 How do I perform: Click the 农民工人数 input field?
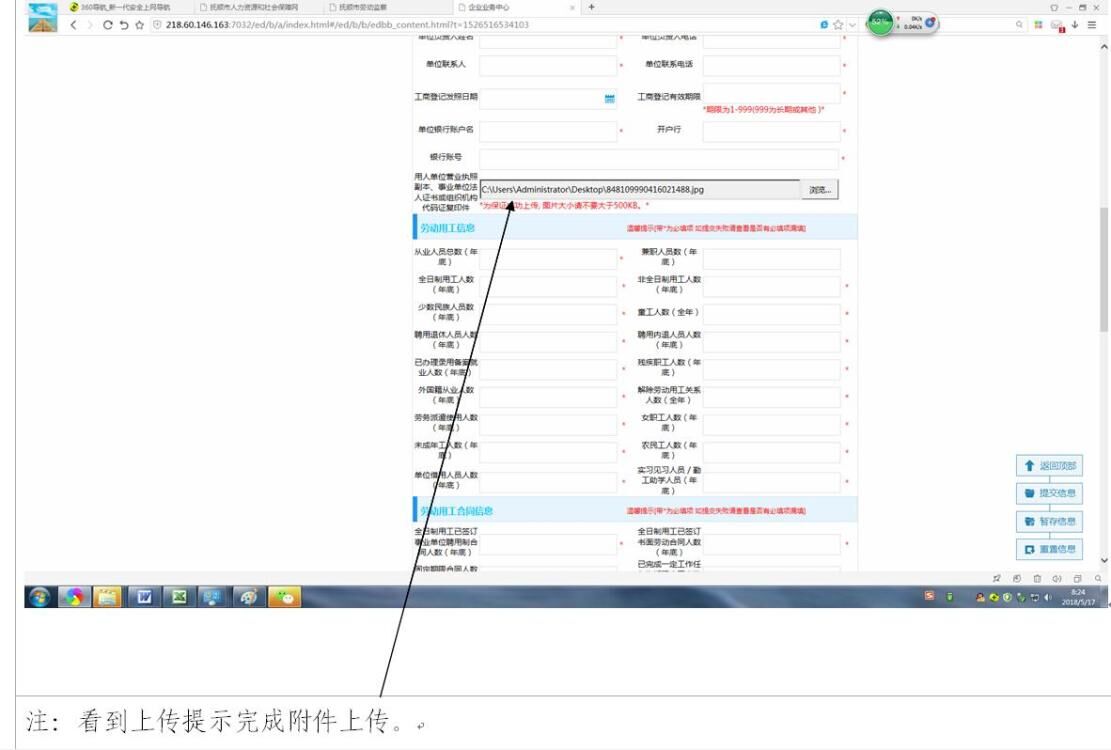point(772,452)
